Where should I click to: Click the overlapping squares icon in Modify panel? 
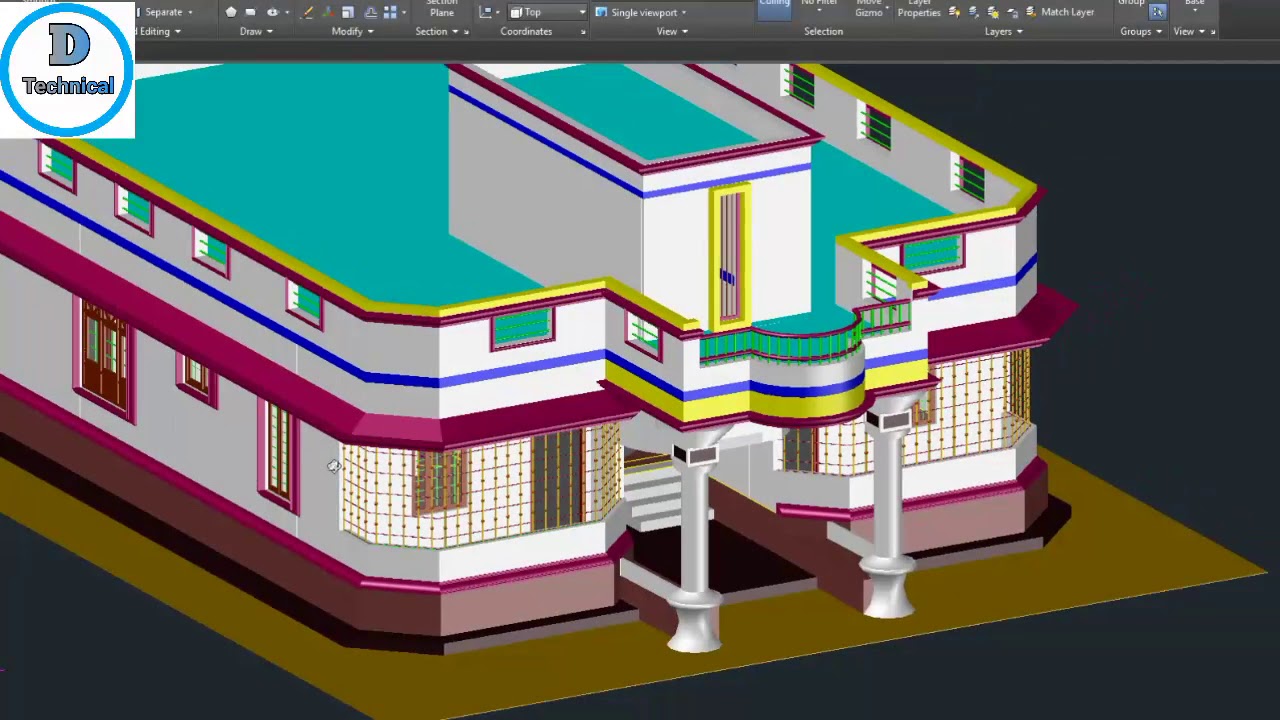pyautogui.click(x=348, y=12)
